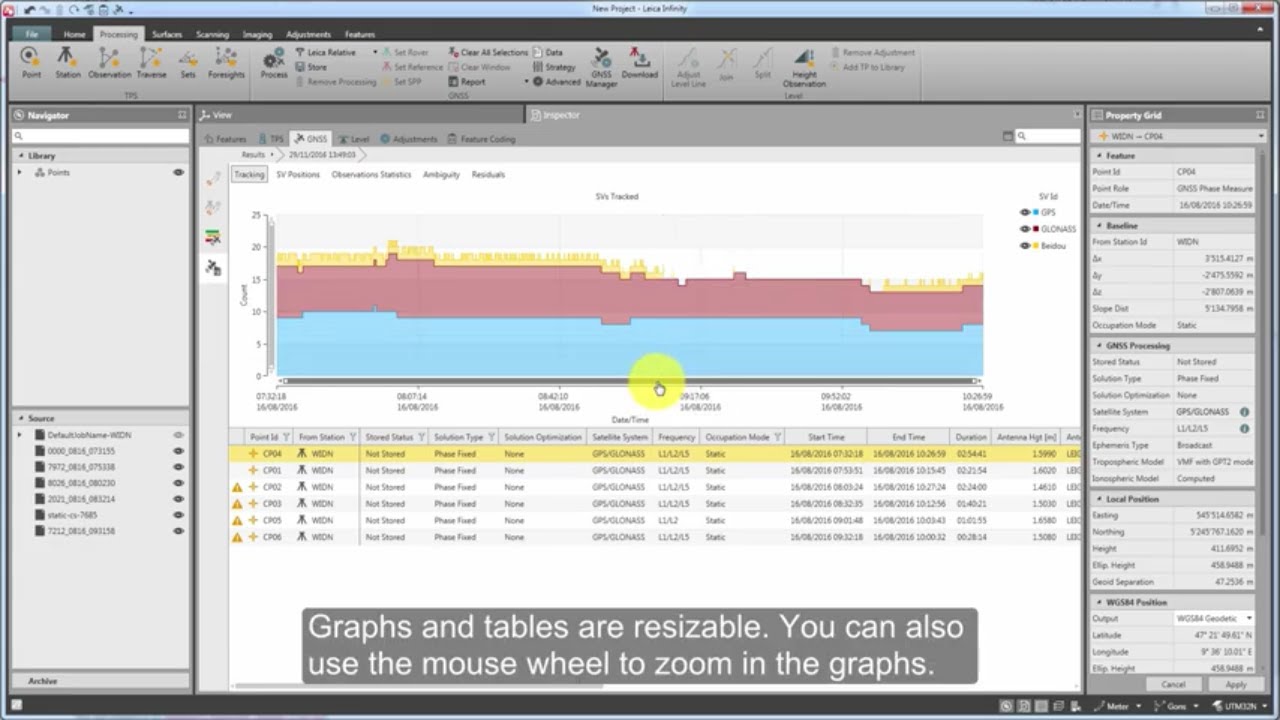The image size is (1280, 720).
Task: Select the CP02 row in results table
Action: [655, 487]
